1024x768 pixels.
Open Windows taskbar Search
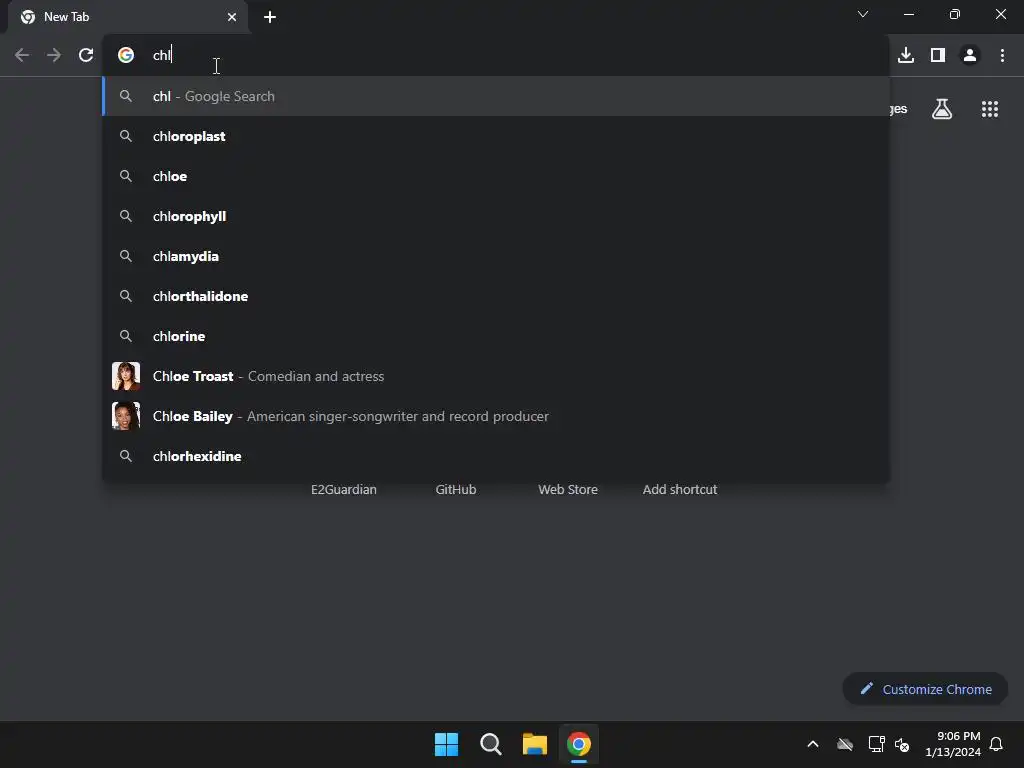pos(490,744)
